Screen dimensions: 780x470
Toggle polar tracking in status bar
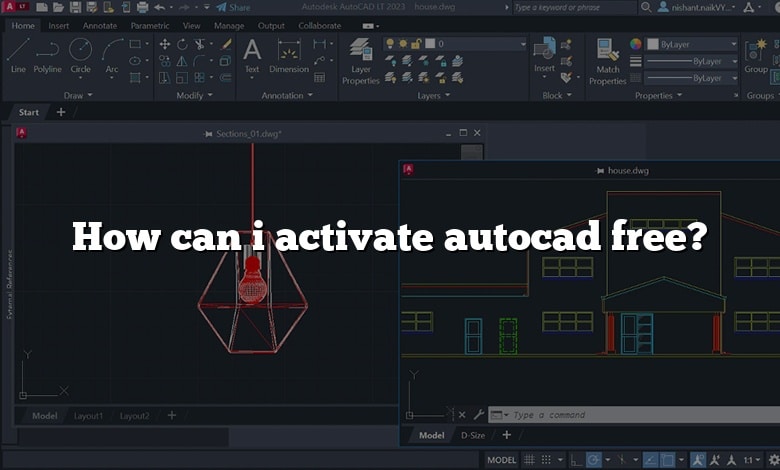coord(593,460)
